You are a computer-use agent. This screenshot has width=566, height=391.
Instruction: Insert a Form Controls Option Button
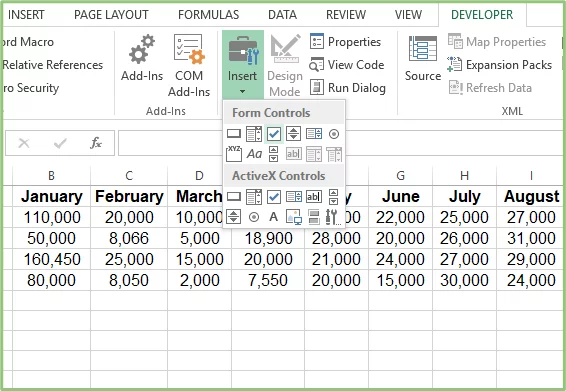(x=334, y=134)
